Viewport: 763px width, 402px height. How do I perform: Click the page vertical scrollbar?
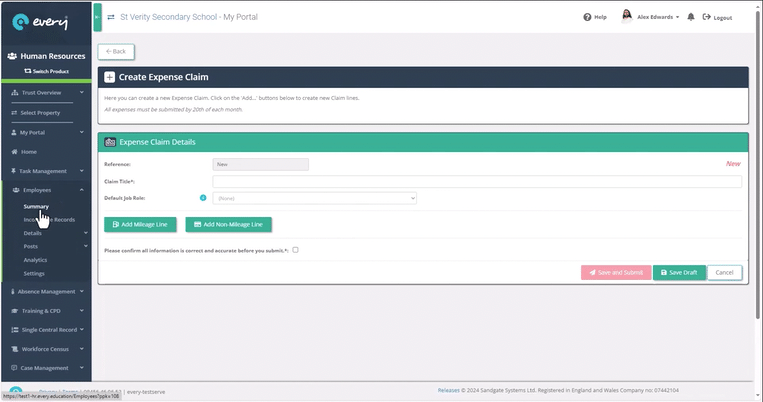(x=757, y=165)
